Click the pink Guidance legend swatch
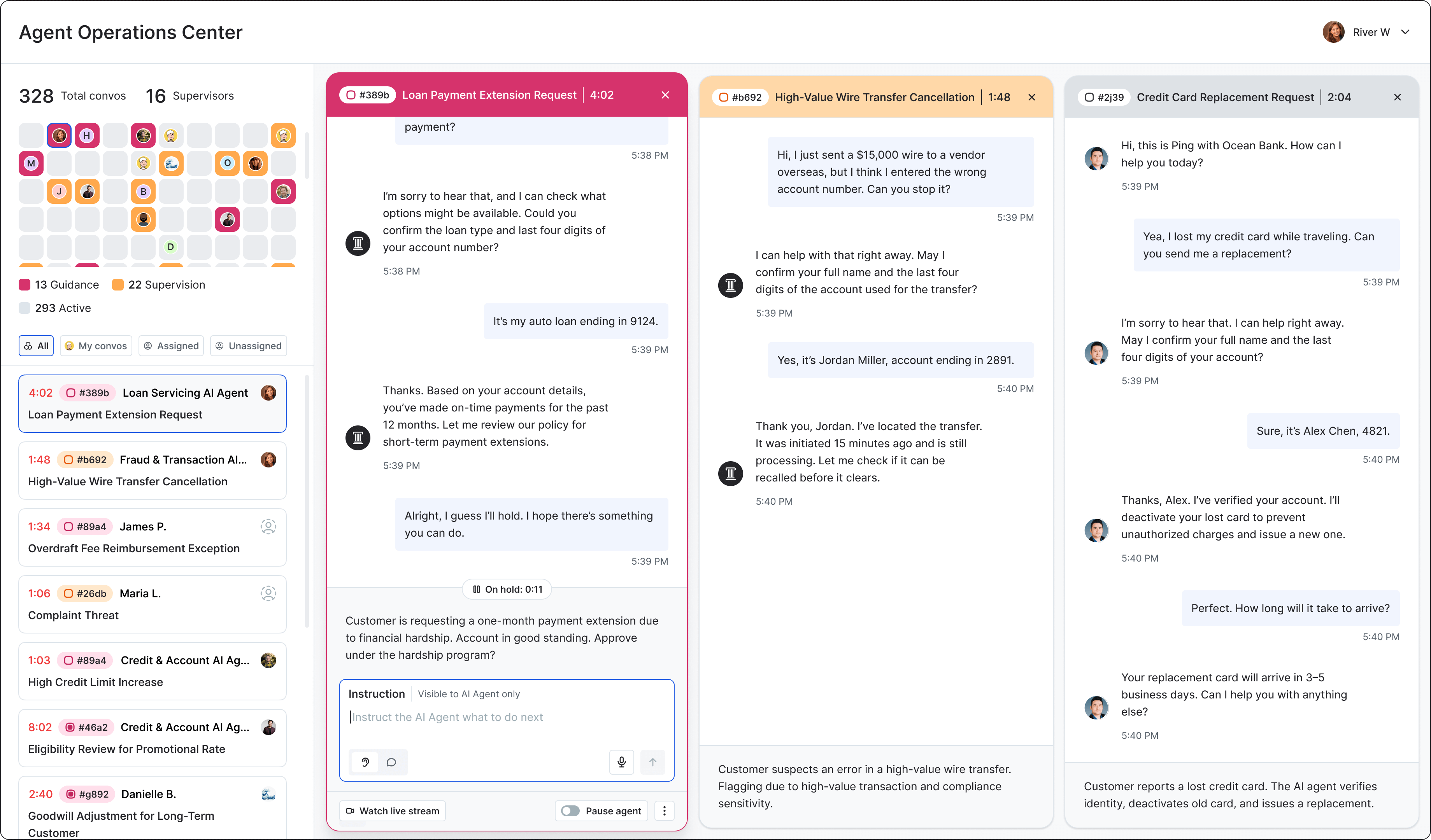This screenshot has height=840, width=1431. click(x=25, y=285)
